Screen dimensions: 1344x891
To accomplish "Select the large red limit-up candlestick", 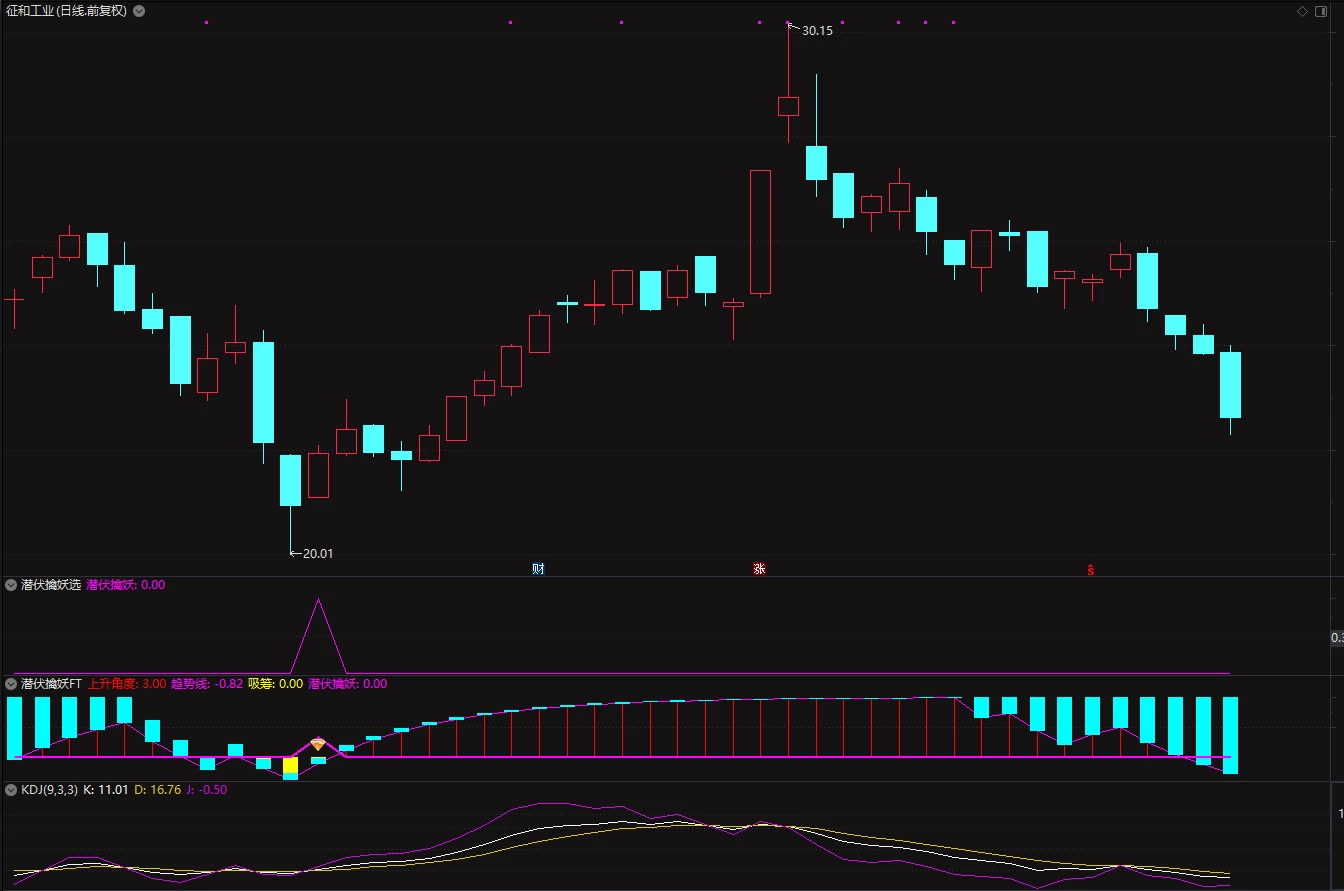I will tap(761, 232).
